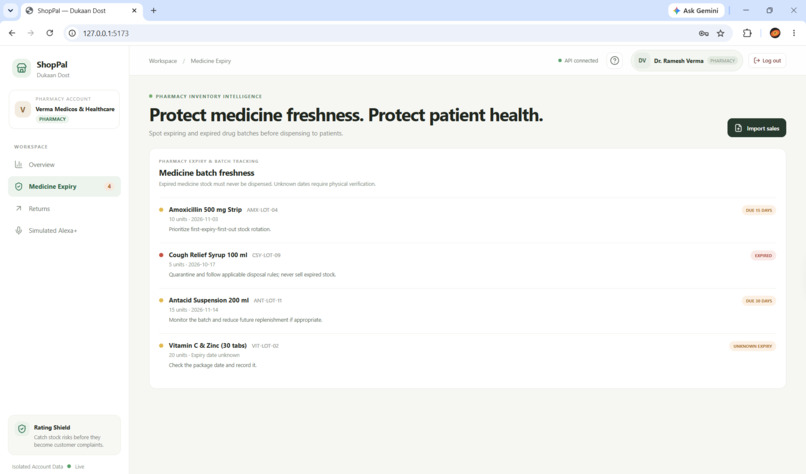Screen dimensions: 806x474
Task: Click the UNKNOWN EXPIRY badge
Action: [x=753, y=346]
